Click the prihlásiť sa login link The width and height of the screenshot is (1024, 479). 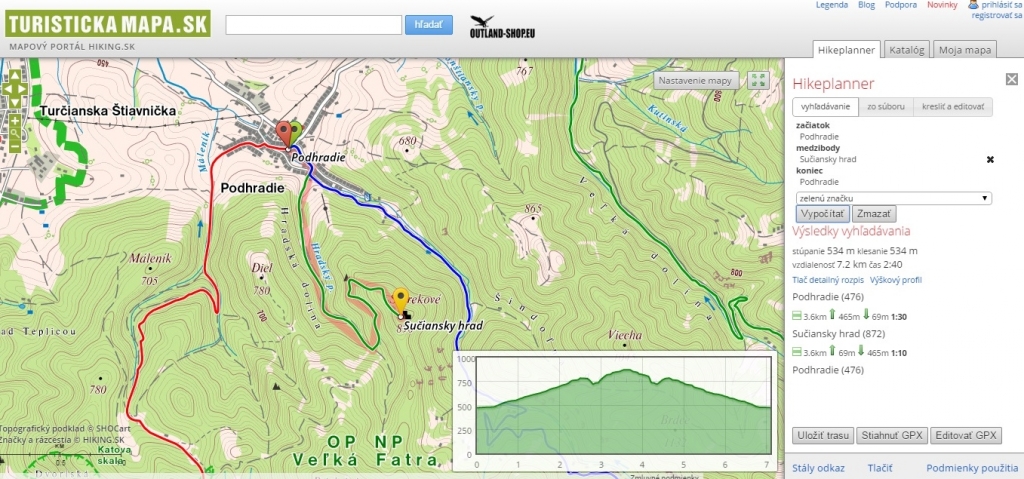[1002, 5]
